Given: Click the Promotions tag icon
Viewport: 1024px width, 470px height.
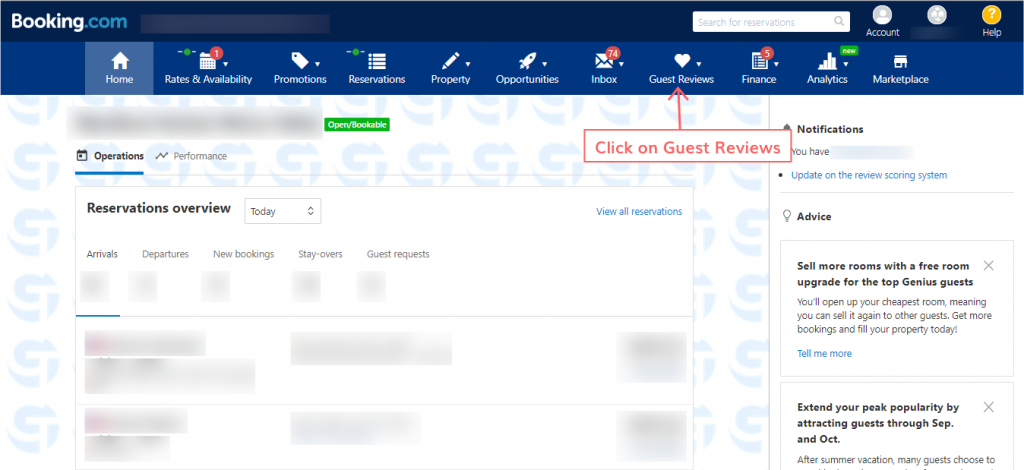Looking at the screenshot, I should [300, 61].
